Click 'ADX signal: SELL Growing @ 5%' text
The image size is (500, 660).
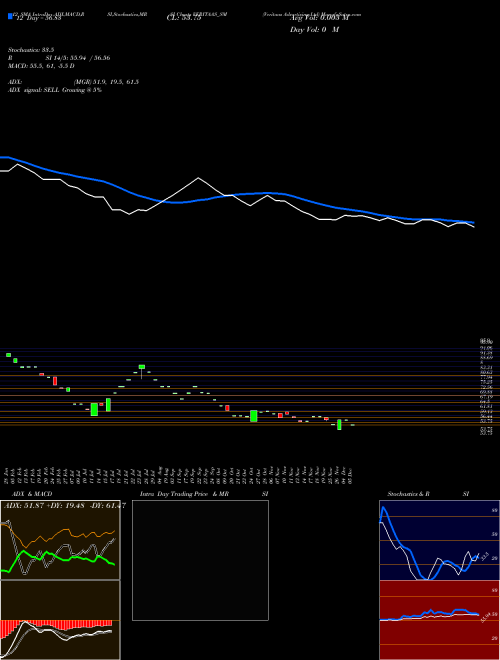coord(55,90)
